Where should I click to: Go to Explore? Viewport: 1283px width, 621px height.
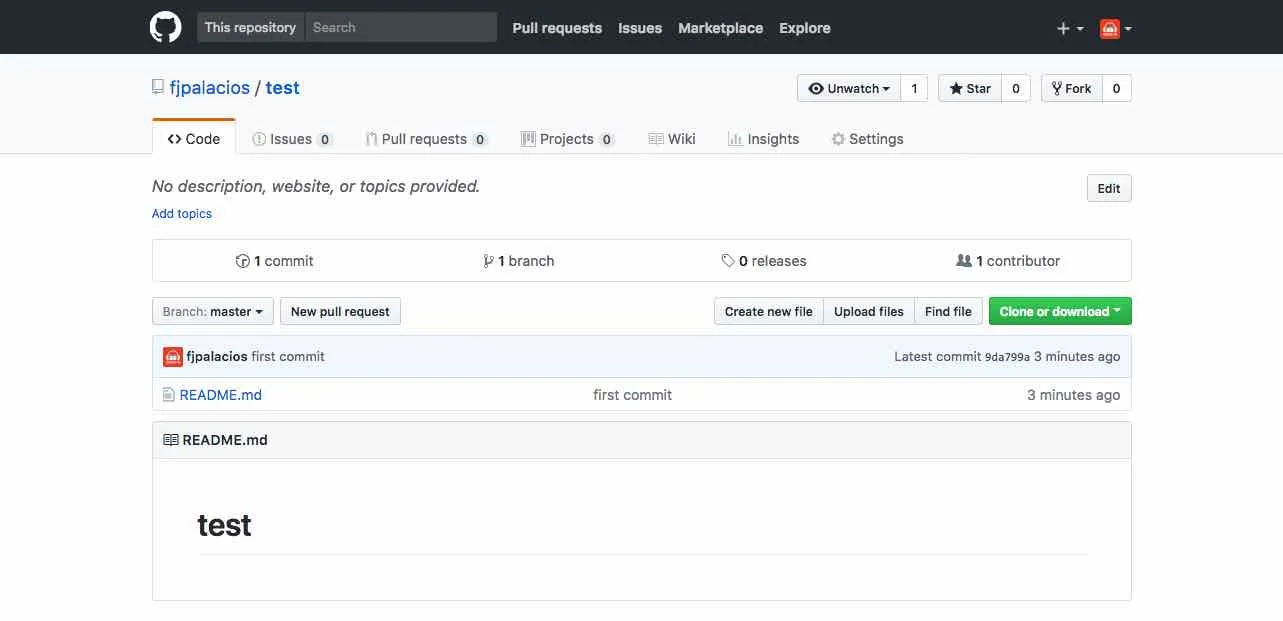coord(805,28)
